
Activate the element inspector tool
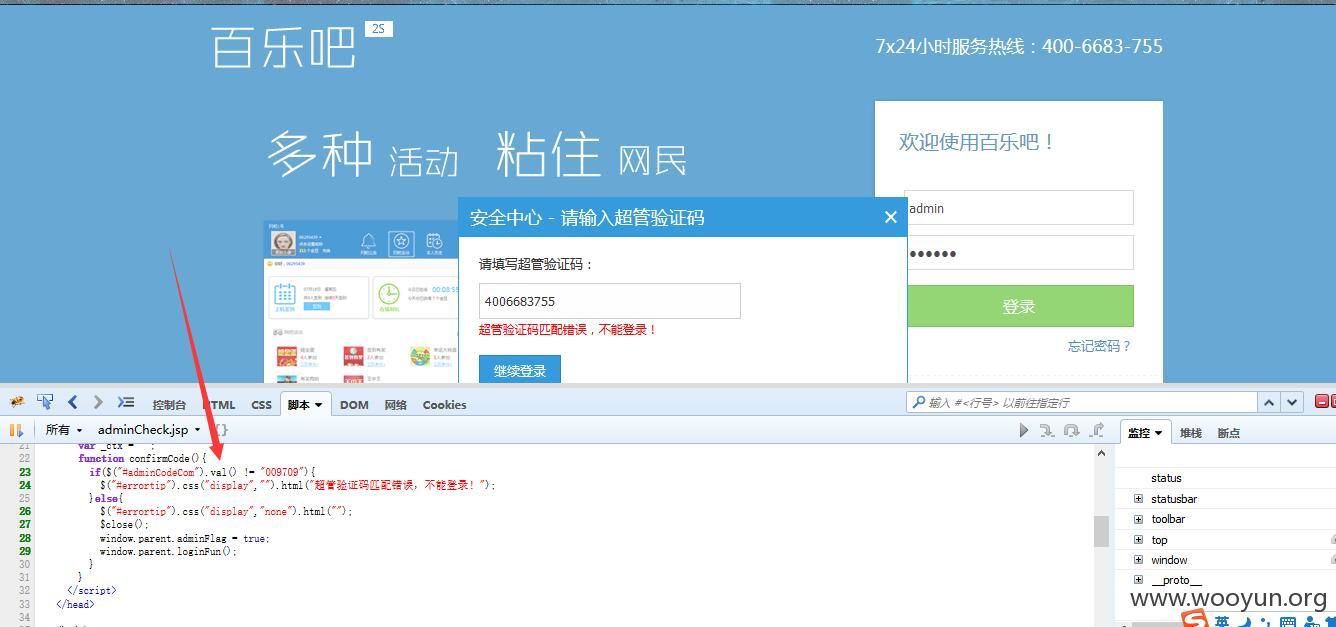45,402
